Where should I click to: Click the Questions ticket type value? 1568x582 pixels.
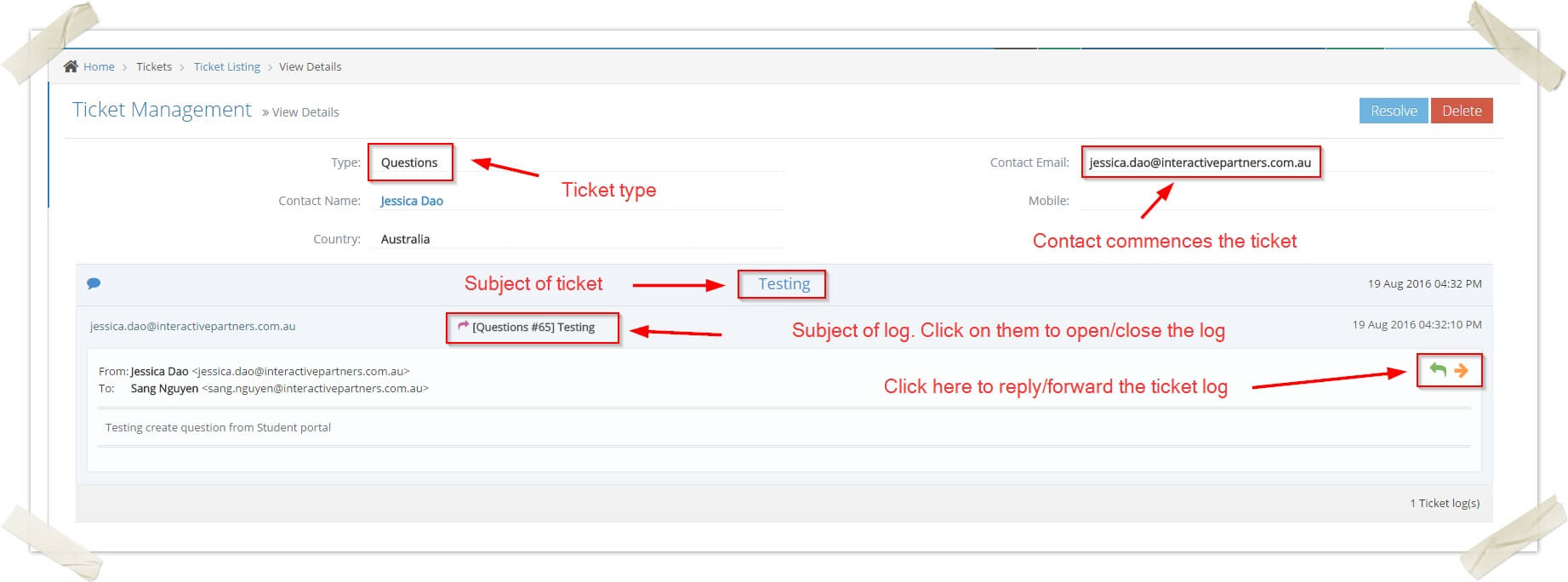[x=409, y=163]
